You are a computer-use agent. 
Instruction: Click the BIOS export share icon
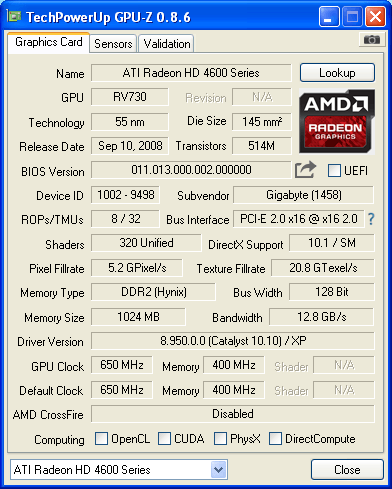click(305, 170)
